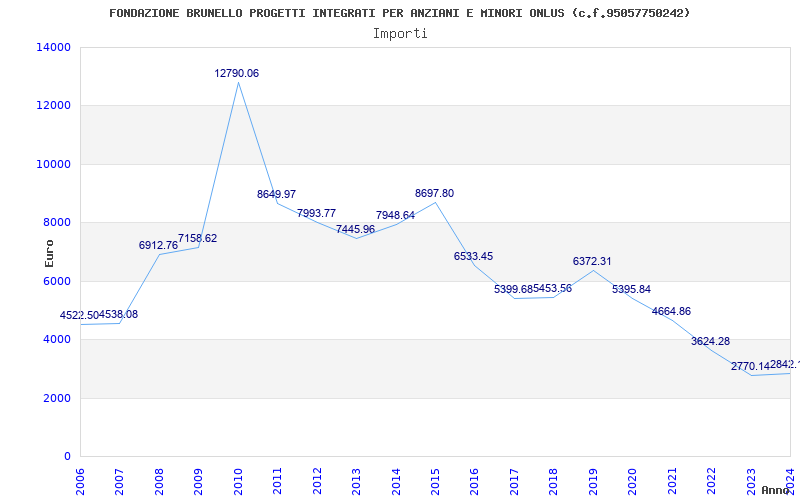Viewport: 800px width, 500px height.
Task: Click the 6533.45 data label
Action: click(x=473, y=256)
